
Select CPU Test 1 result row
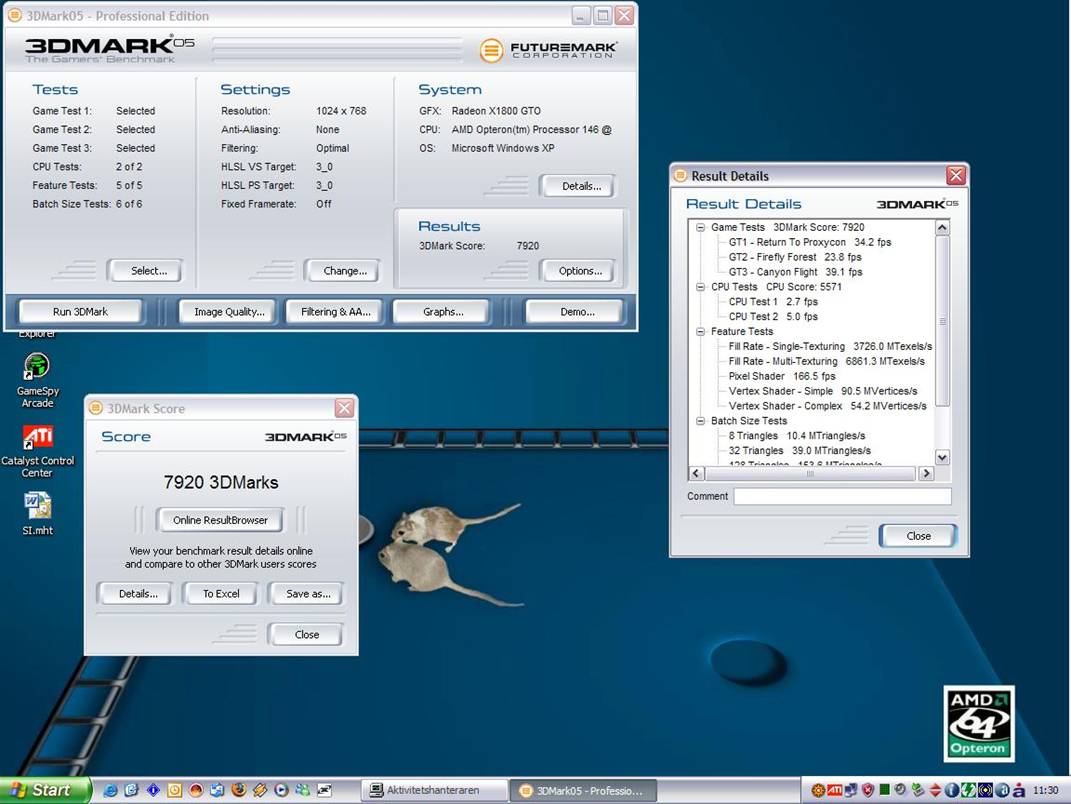coord(773,301)
